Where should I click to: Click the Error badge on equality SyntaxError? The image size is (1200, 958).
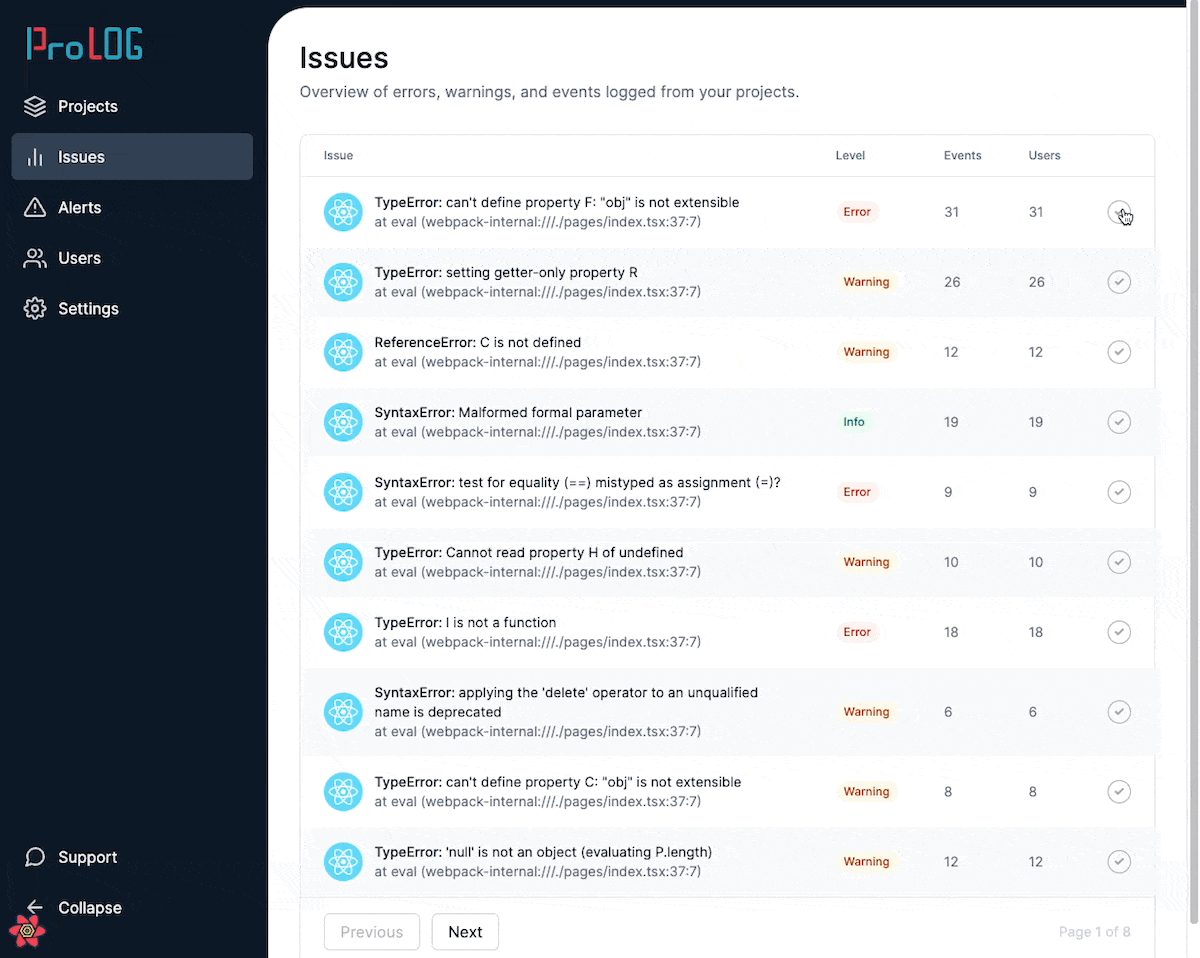coord(857,492)
